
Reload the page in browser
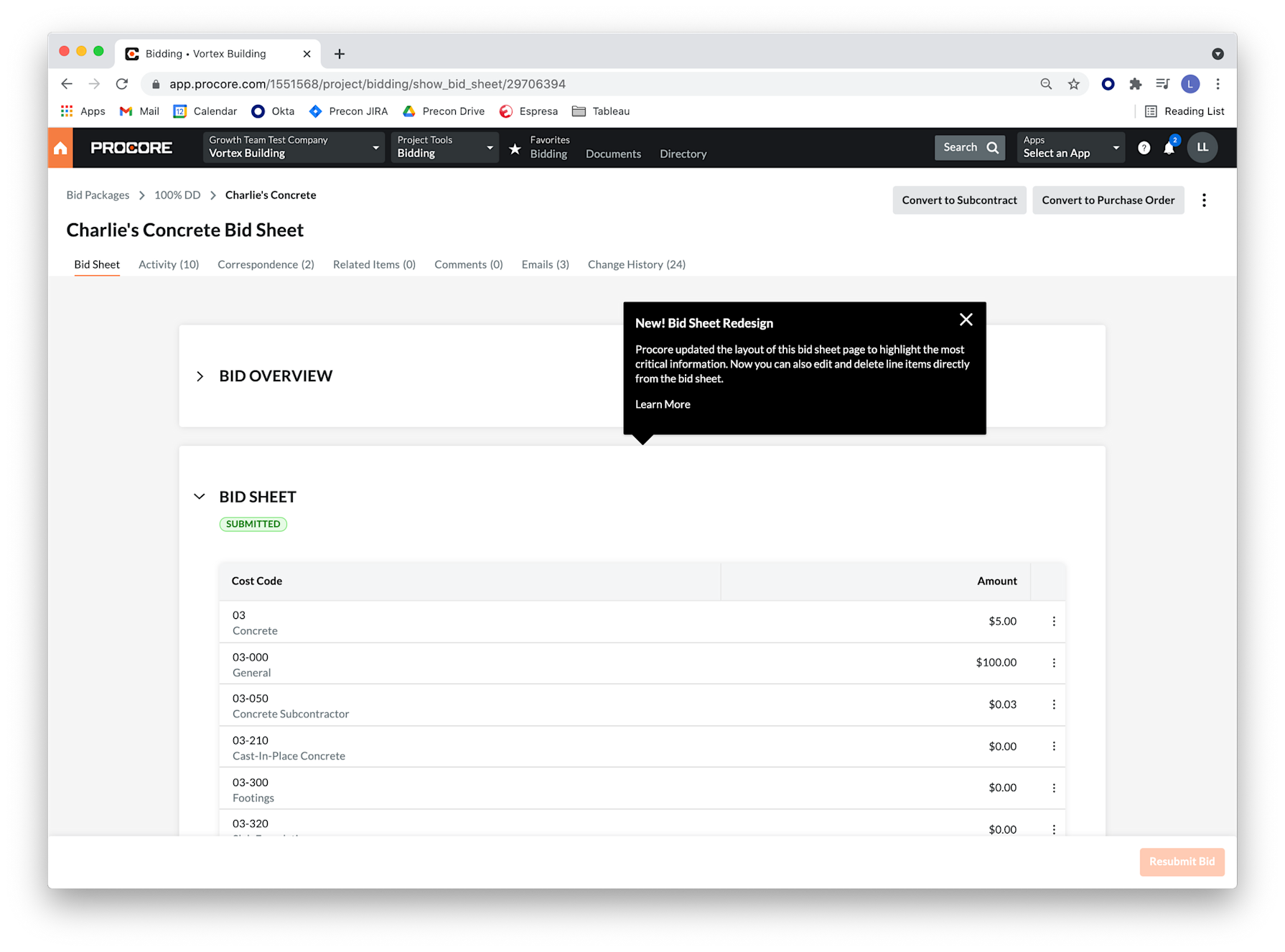point(122,84)
